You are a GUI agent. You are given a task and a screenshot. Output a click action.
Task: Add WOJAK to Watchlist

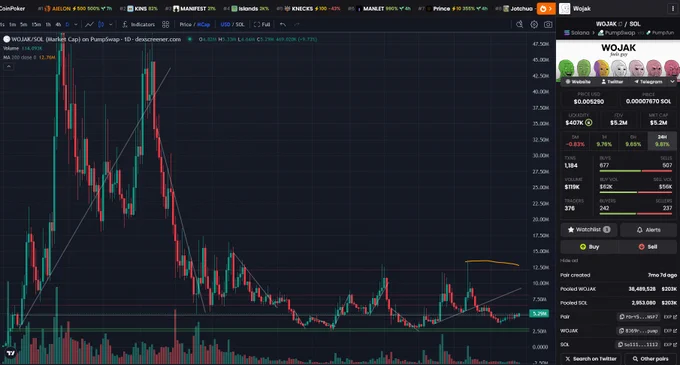[x=588, y=230]
